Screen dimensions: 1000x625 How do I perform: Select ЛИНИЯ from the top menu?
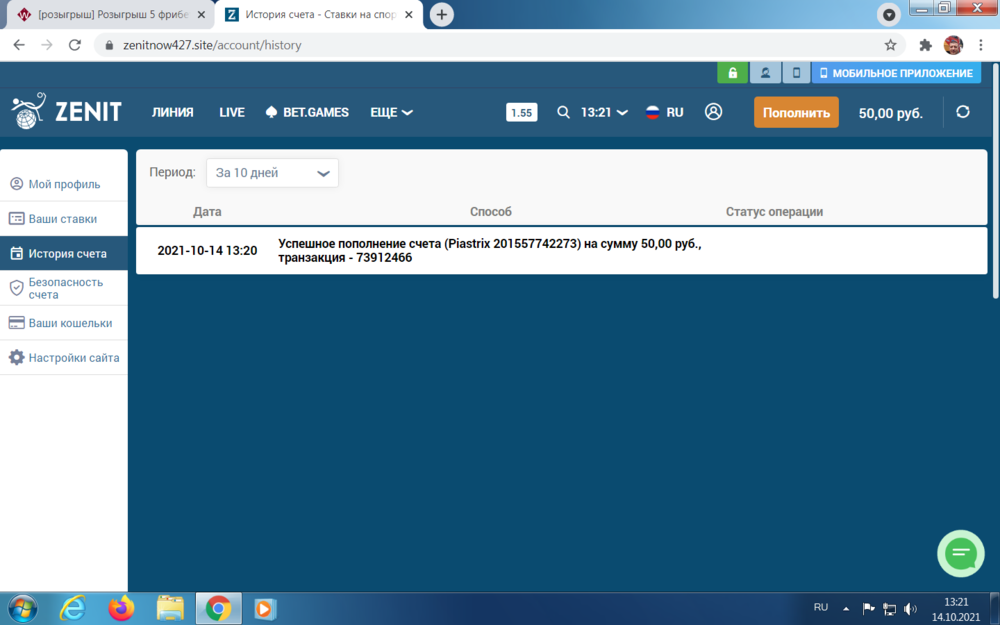pyautogui.click(x=173, y=112)
